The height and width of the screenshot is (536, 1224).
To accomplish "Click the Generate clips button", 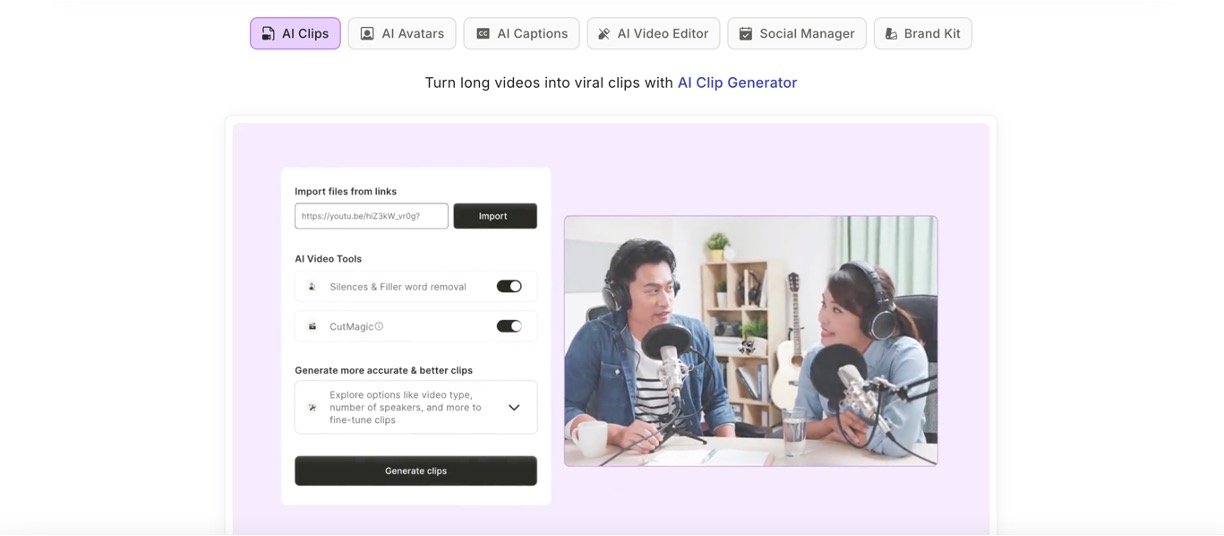I will (416, 471).
